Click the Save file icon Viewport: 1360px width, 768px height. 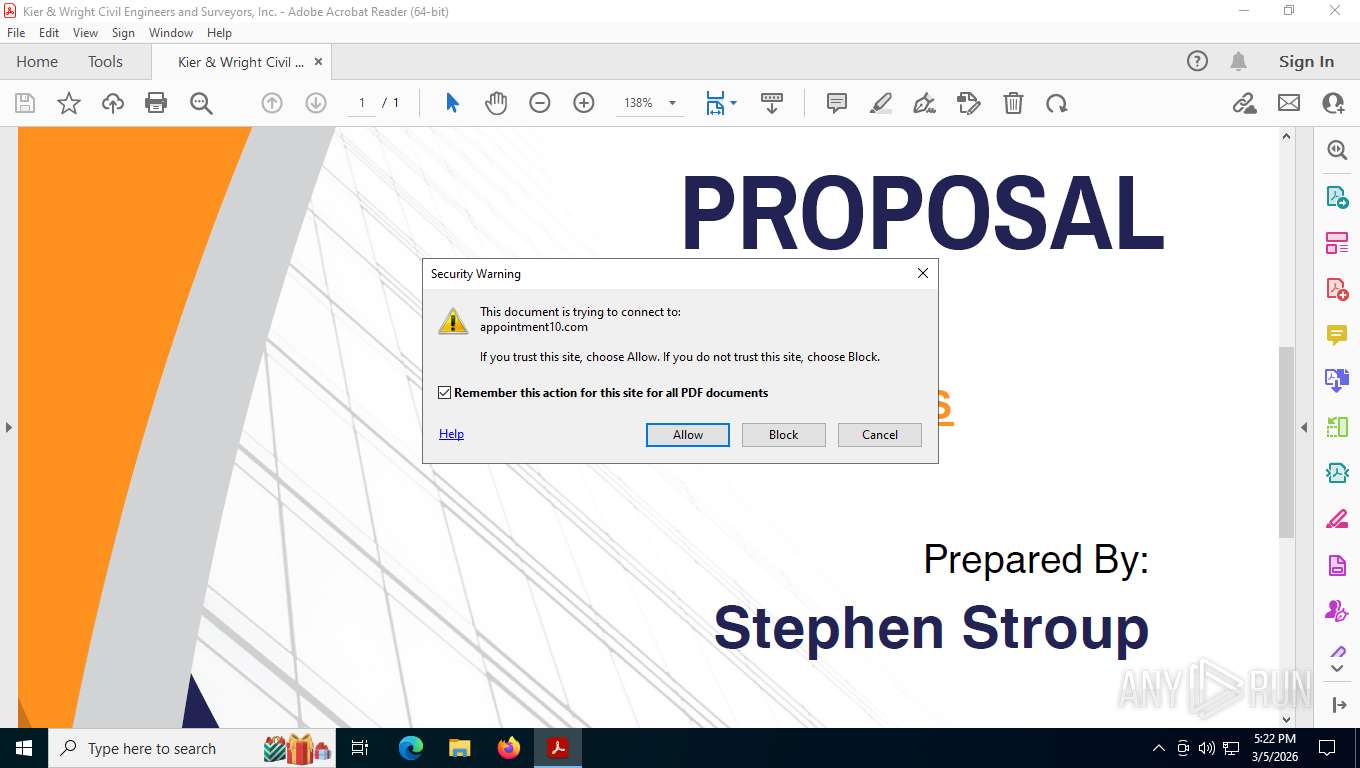25,103
